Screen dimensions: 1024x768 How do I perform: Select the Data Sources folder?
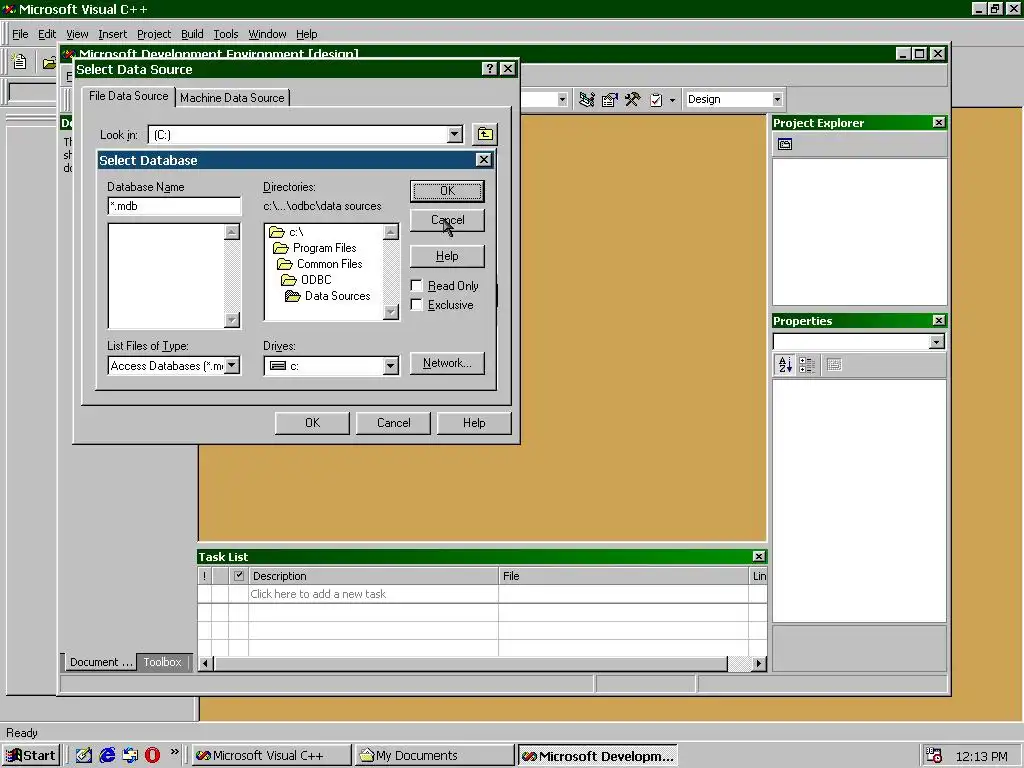pos(328,296)
